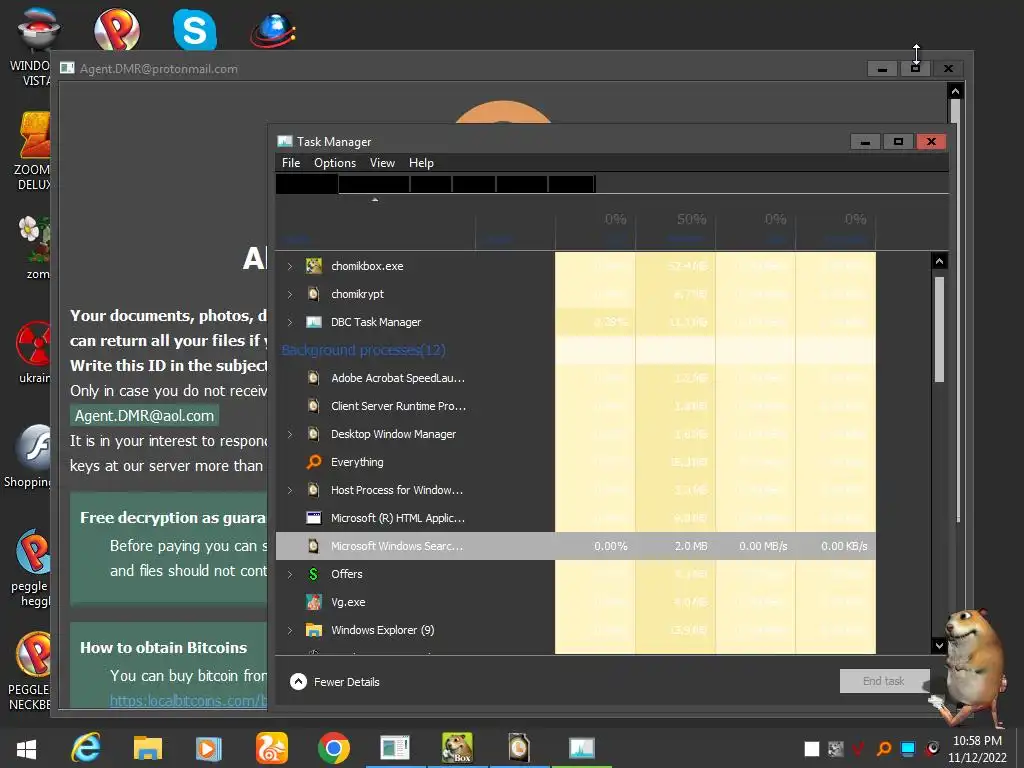Screen dimensions: 1024x768
Task: Click the green dollar Offers process icon
Action: 313,574
